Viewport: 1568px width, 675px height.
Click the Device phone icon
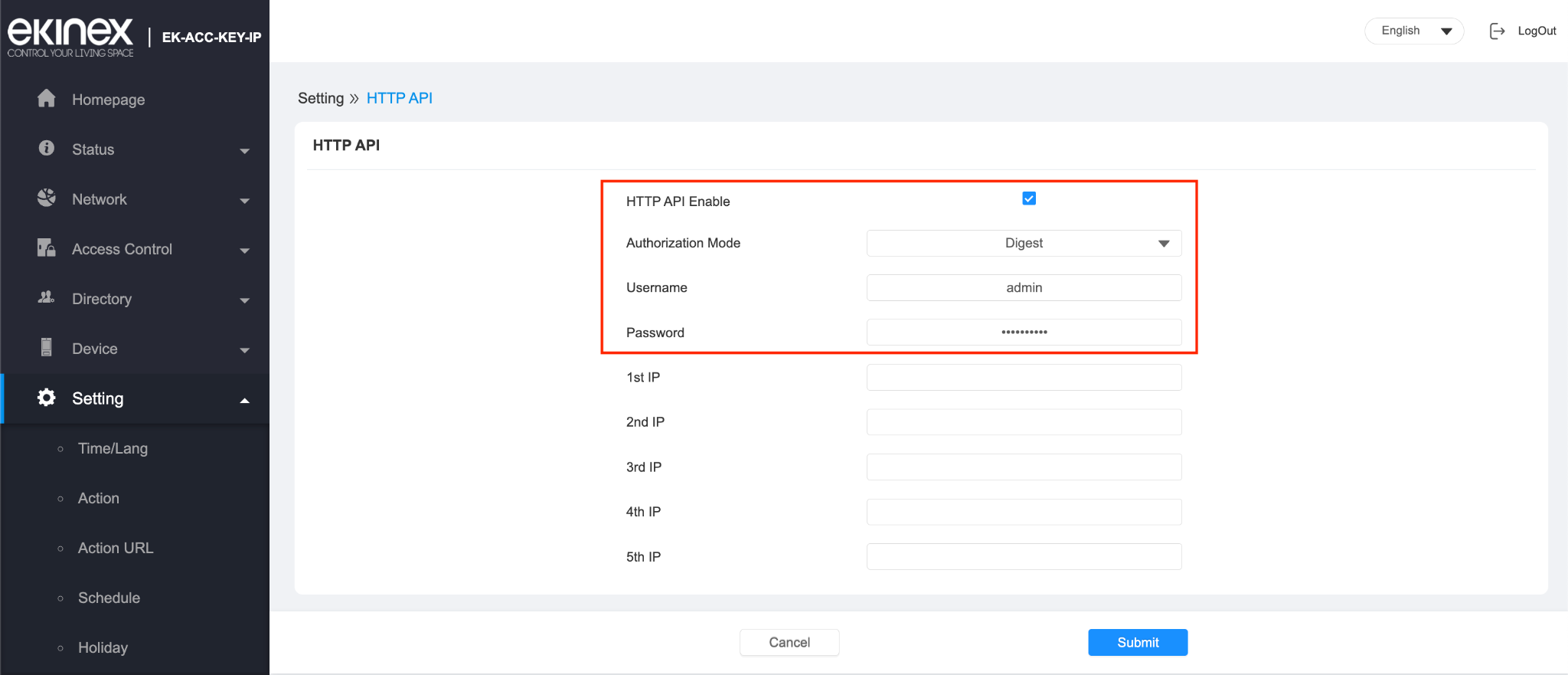tap(47, 347)
